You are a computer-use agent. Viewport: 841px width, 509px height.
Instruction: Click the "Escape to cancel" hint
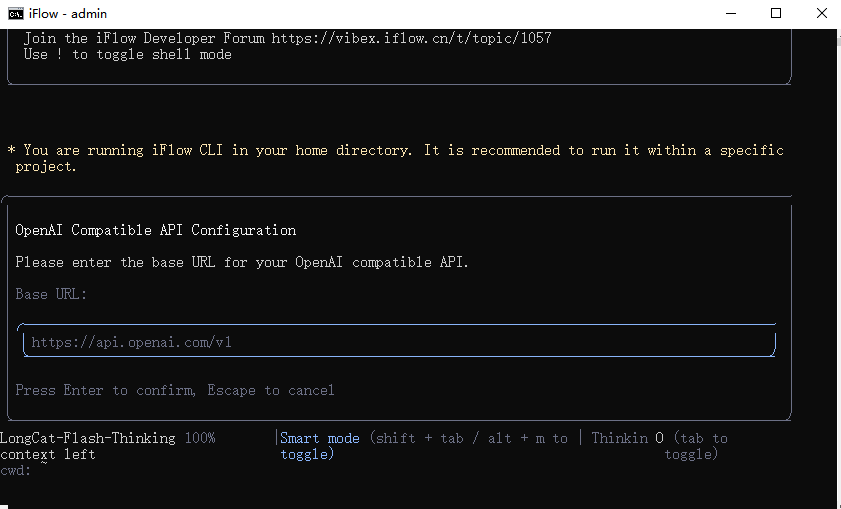click(x=271, y=390)
